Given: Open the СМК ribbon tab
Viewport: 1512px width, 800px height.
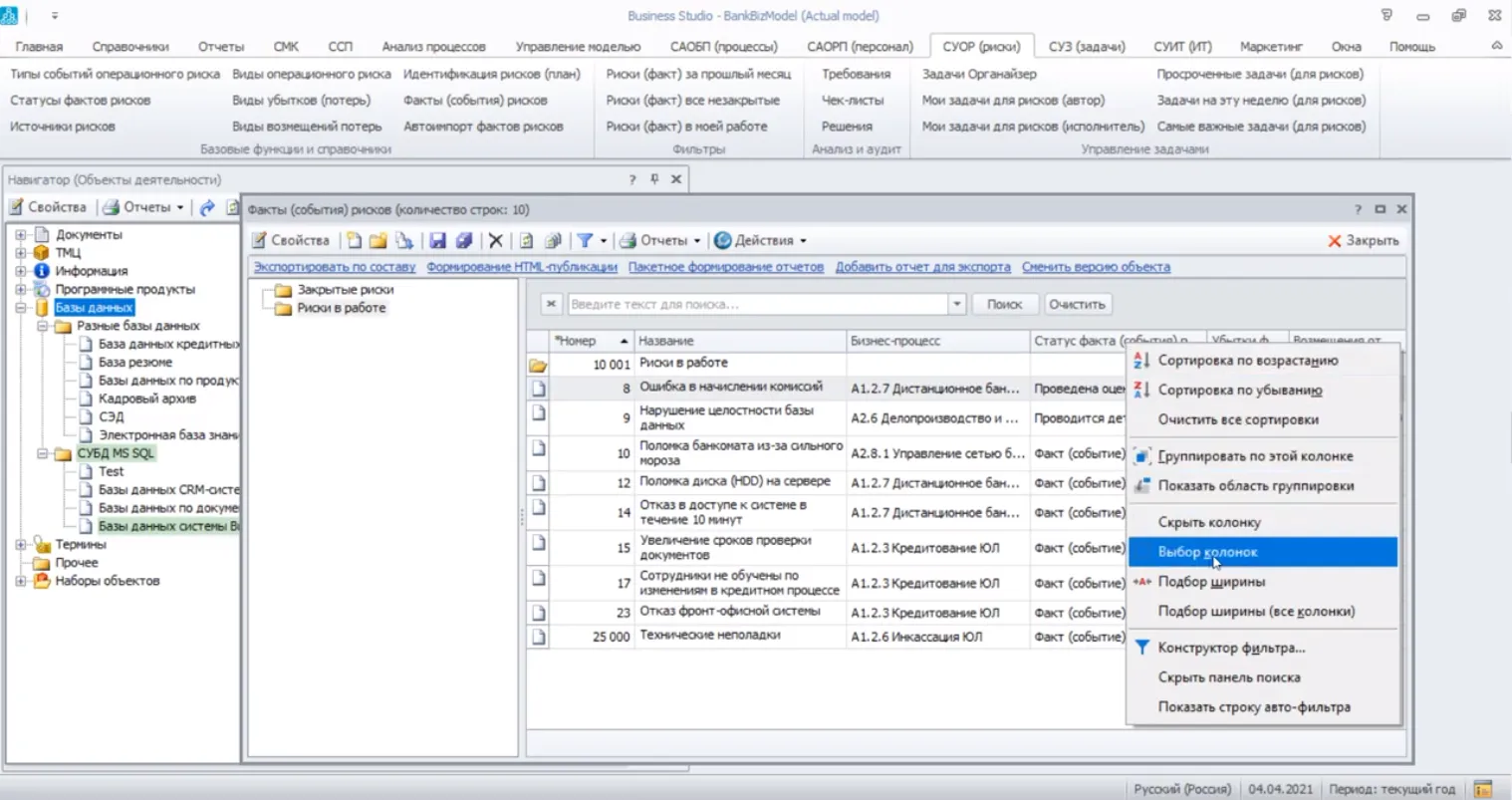Looking at the screenshot, I should point(286,47).
